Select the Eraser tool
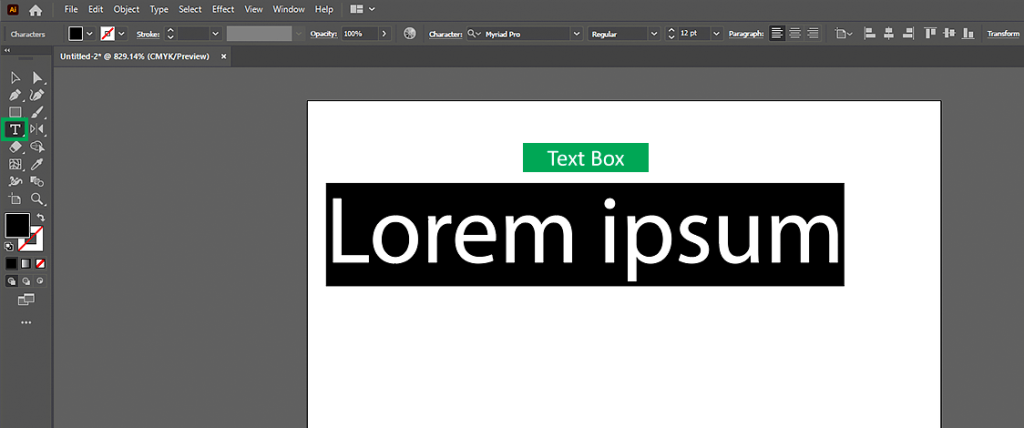The width and height of the screenshot is (1024, 428). 15,147
